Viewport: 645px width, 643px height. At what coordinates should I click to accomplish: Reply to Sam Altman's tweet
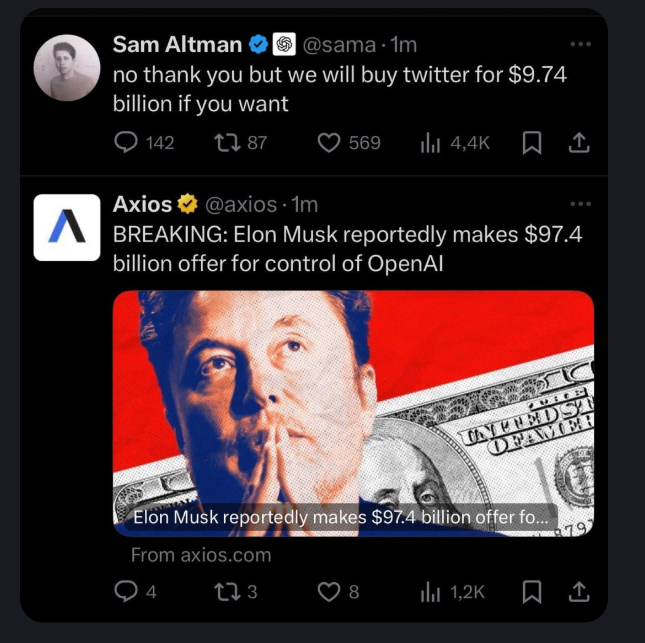tap(126, 143)
